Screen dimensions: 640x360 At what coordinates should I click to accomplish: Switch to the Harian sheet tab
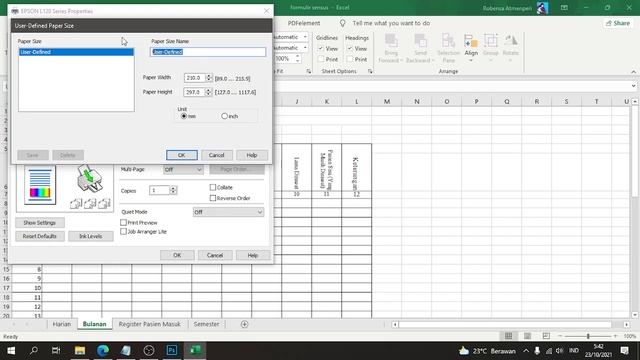point(62,324)
